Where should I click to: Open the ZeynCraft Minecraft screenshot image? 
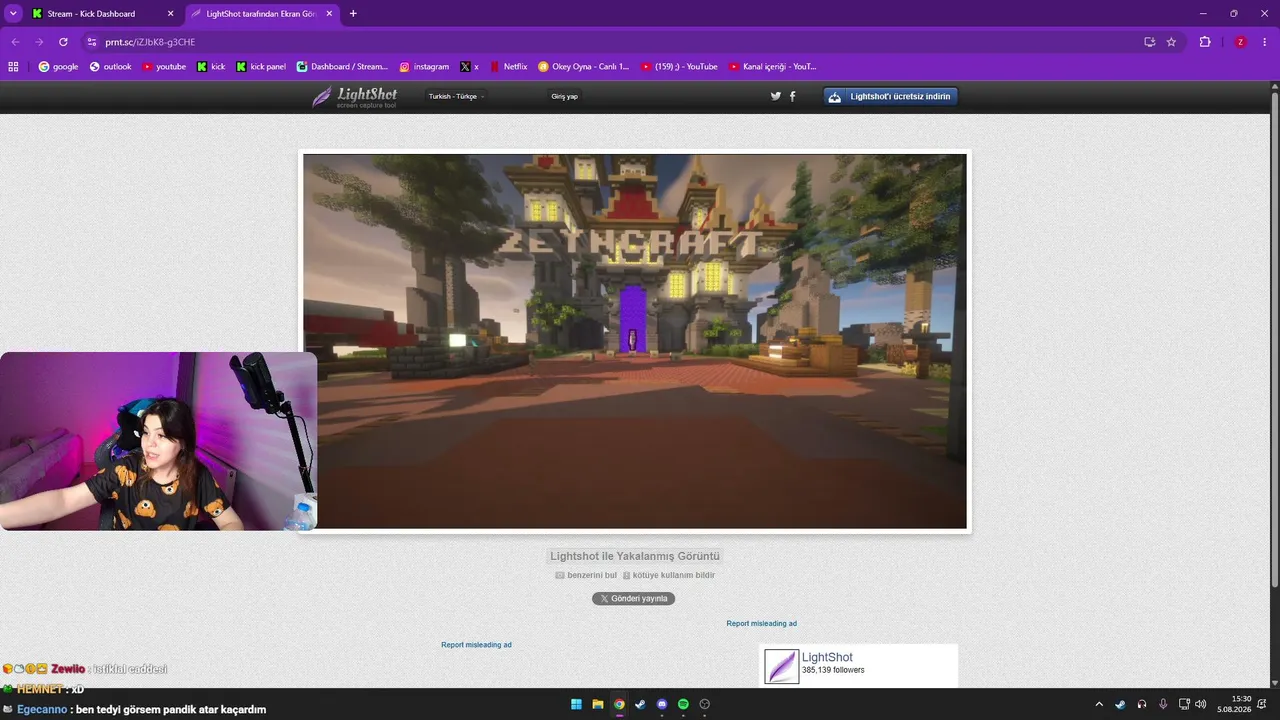click(635, 341)
